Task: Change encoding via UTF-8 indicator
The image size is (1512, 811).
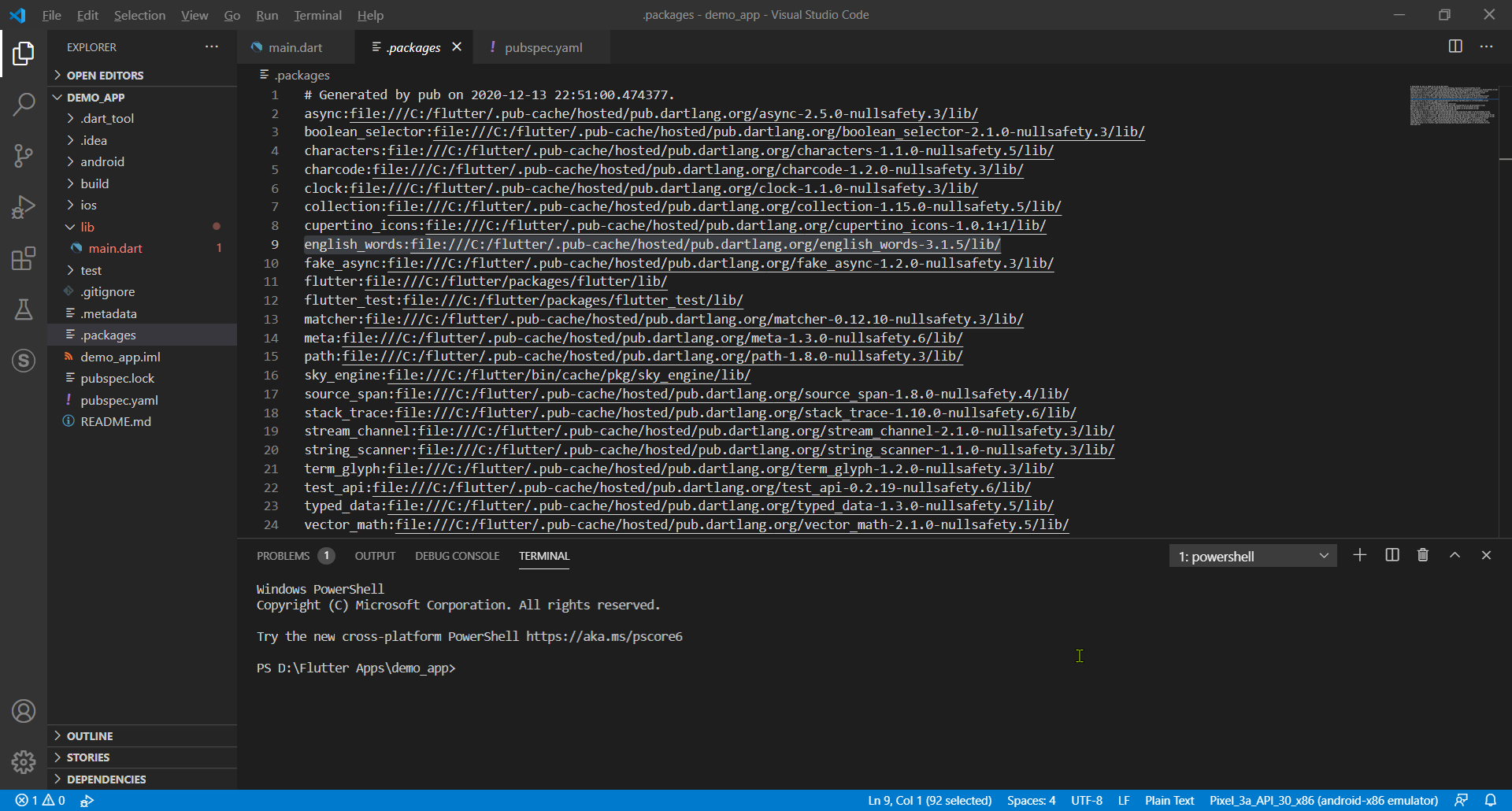Action: 1087,800
